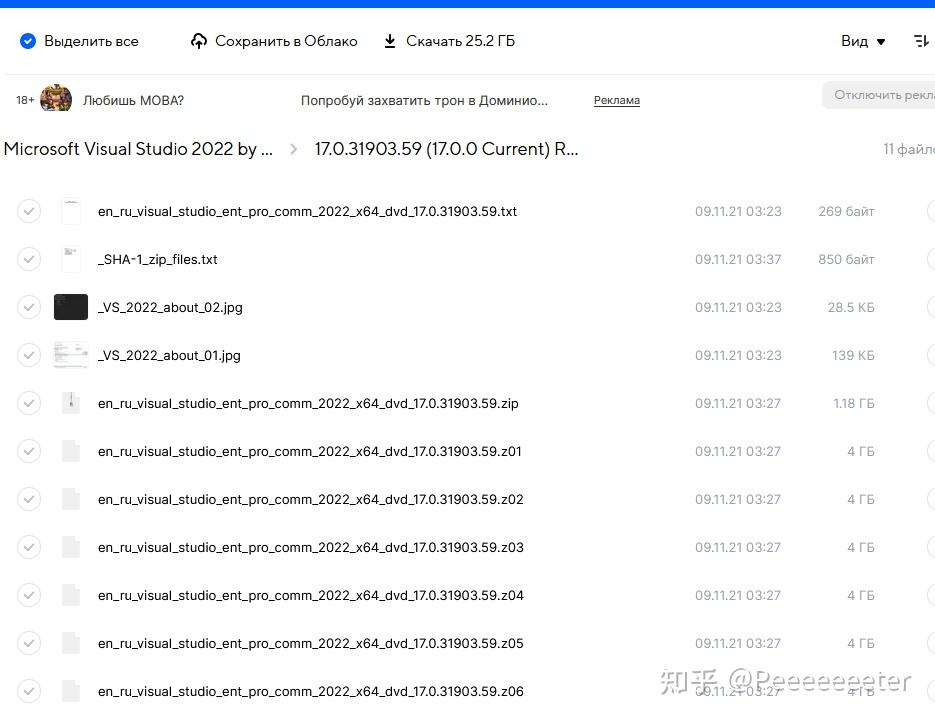Toggle the Выделить все select-all checkbox

[x=27, y=41]
